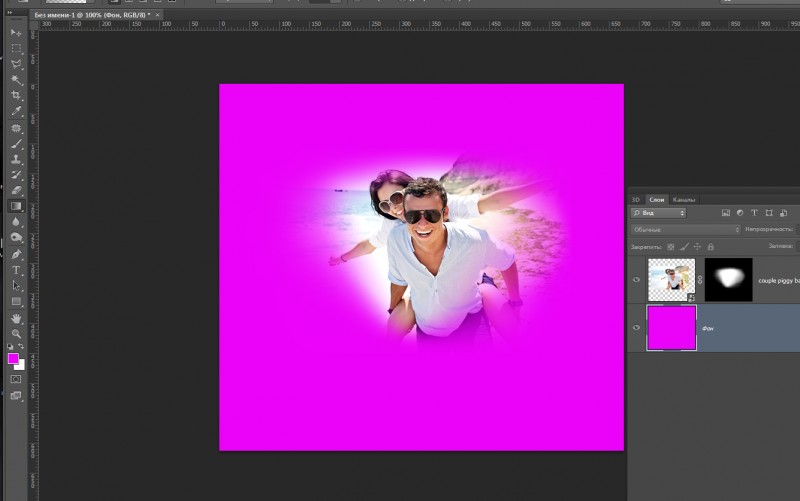Filter layers by adjustment layers icon
The image size is (800, 501).
tap(740, 213)
